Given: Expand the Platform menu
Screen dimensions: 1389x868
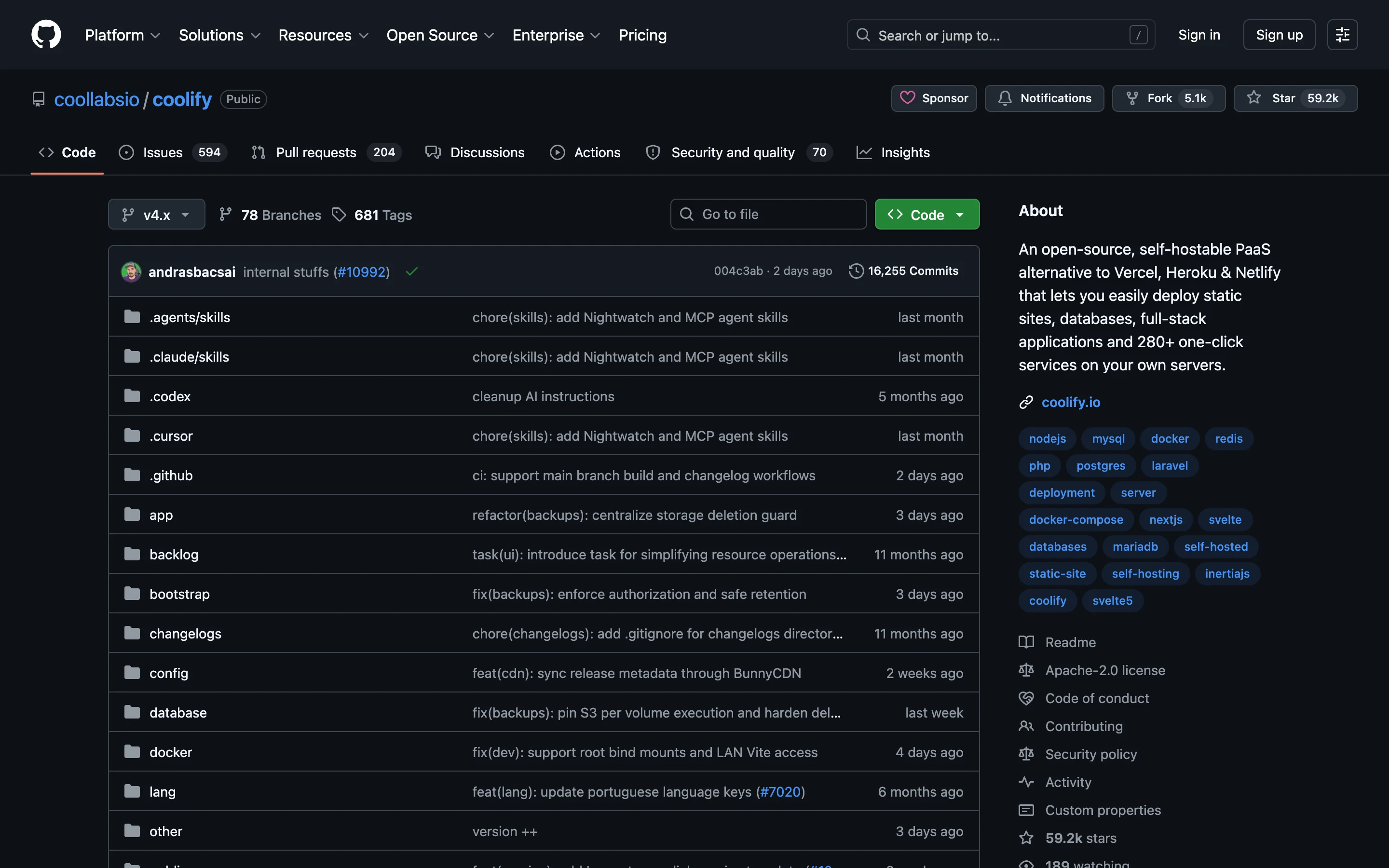Looking at the screenshot, I should [x=122, y=35].
